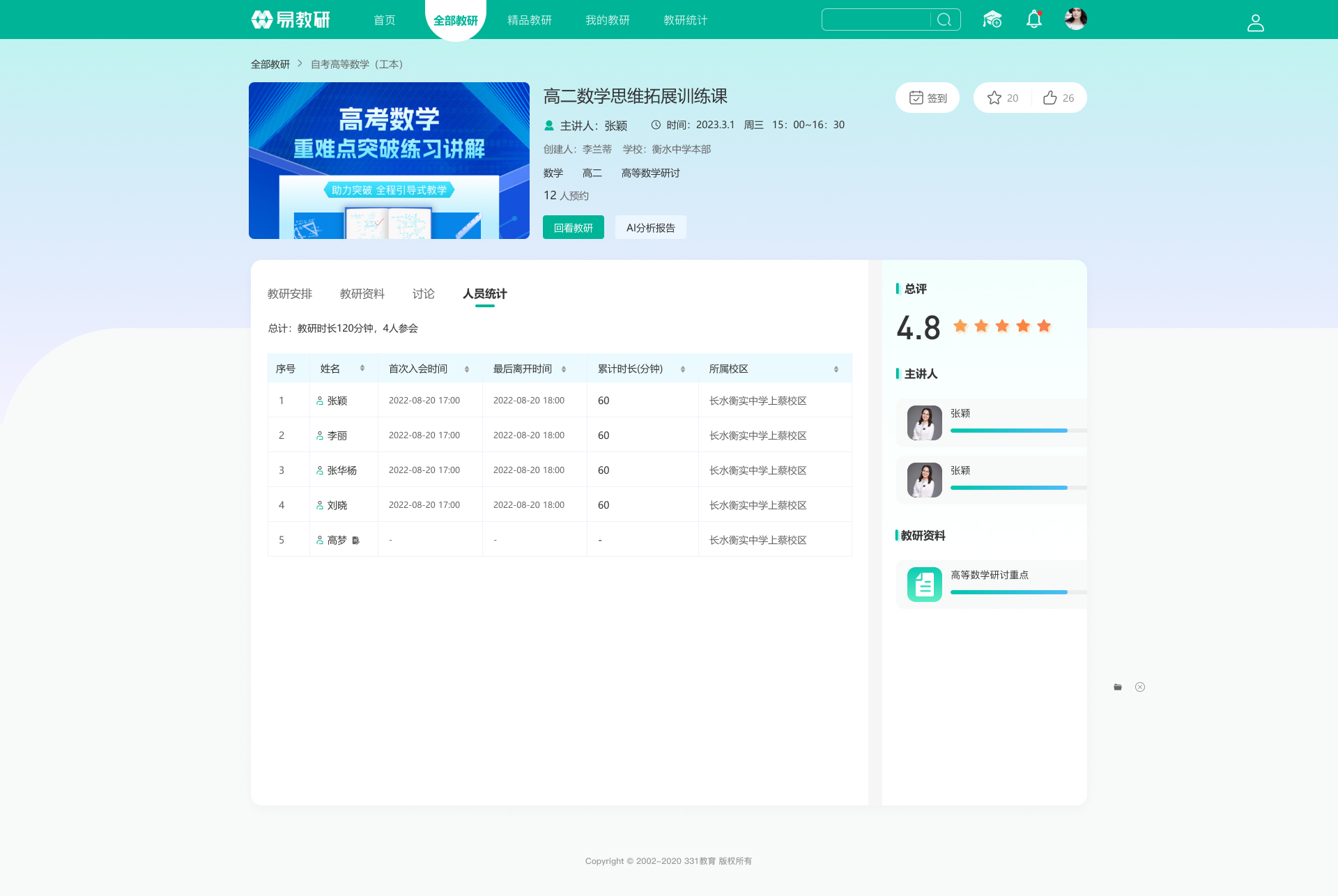Click the user profile outline icon
The height and width of the screenshot is (896, 1338).
point(1255,23)
